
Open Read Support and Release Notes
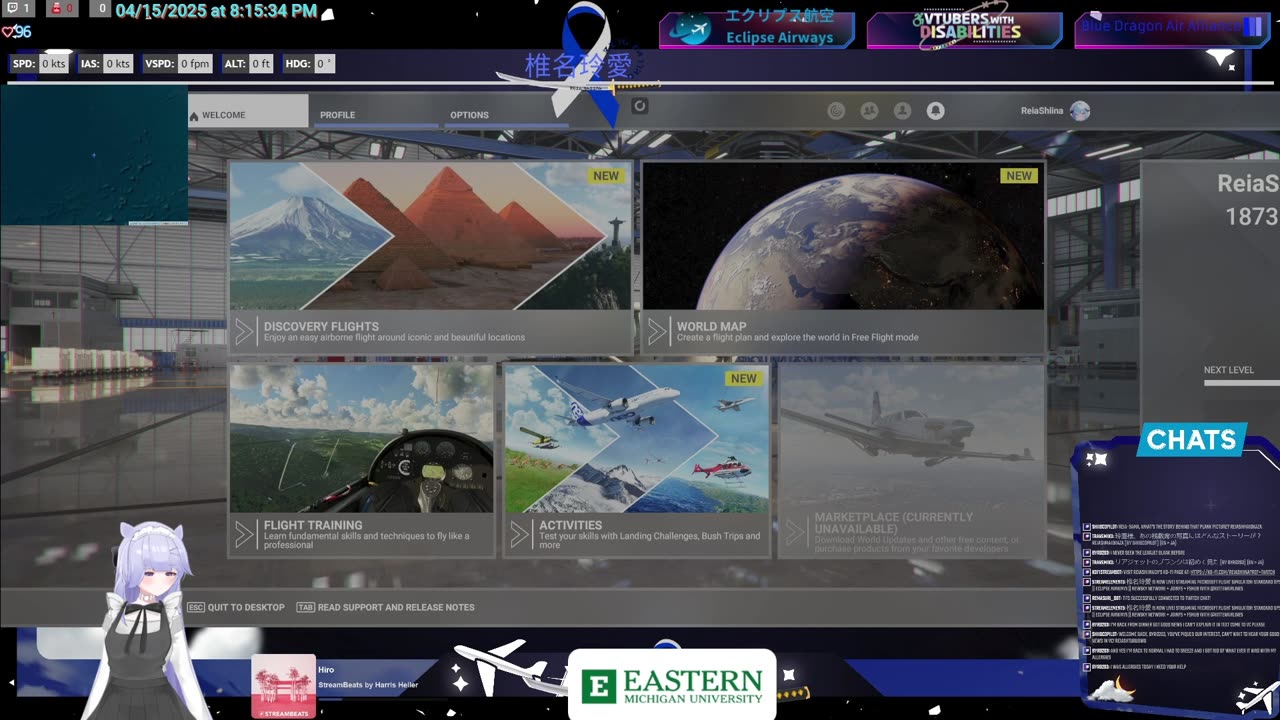coord(396,607)
